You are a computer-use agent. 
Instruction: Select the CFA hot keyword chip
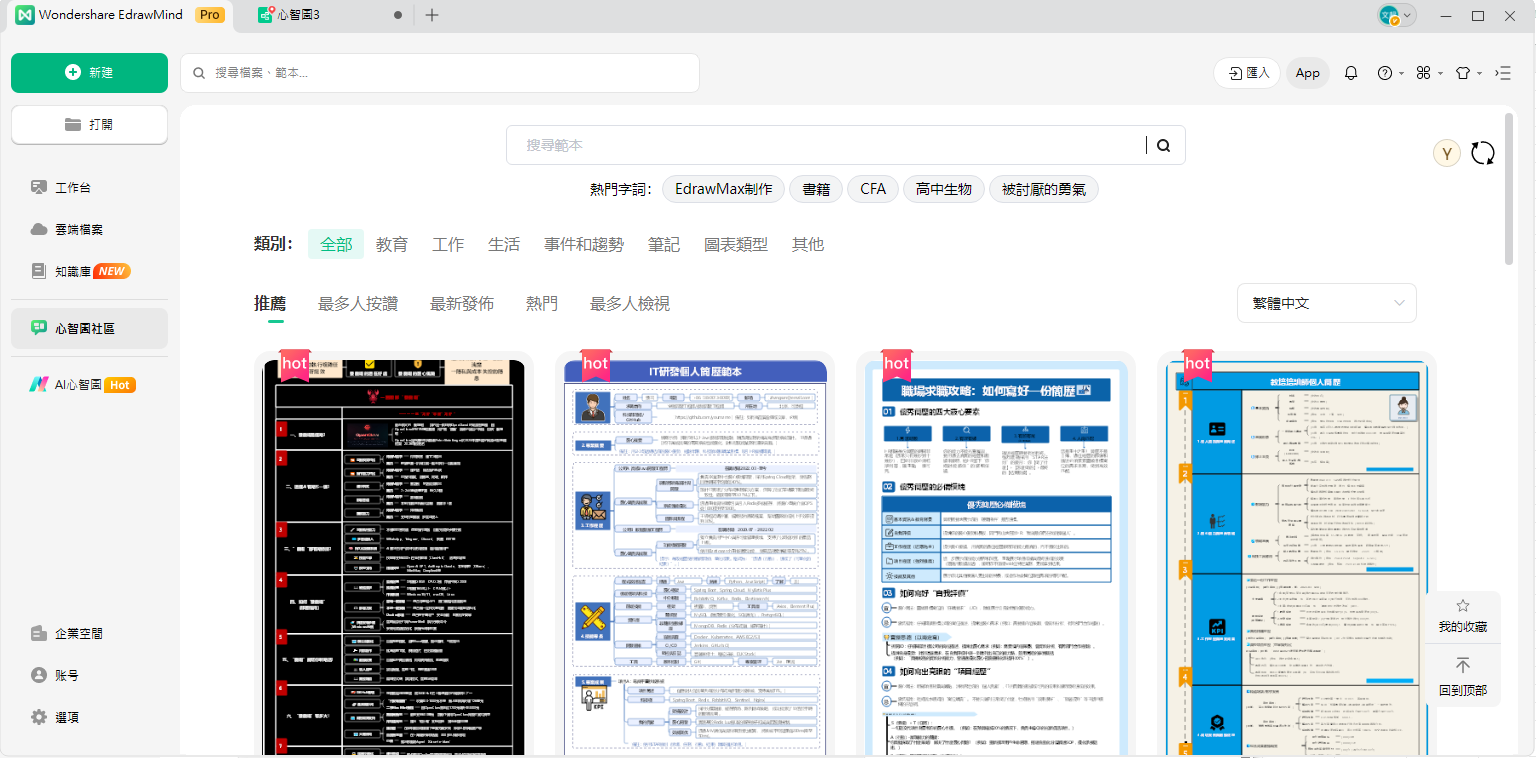pos(872,188)
